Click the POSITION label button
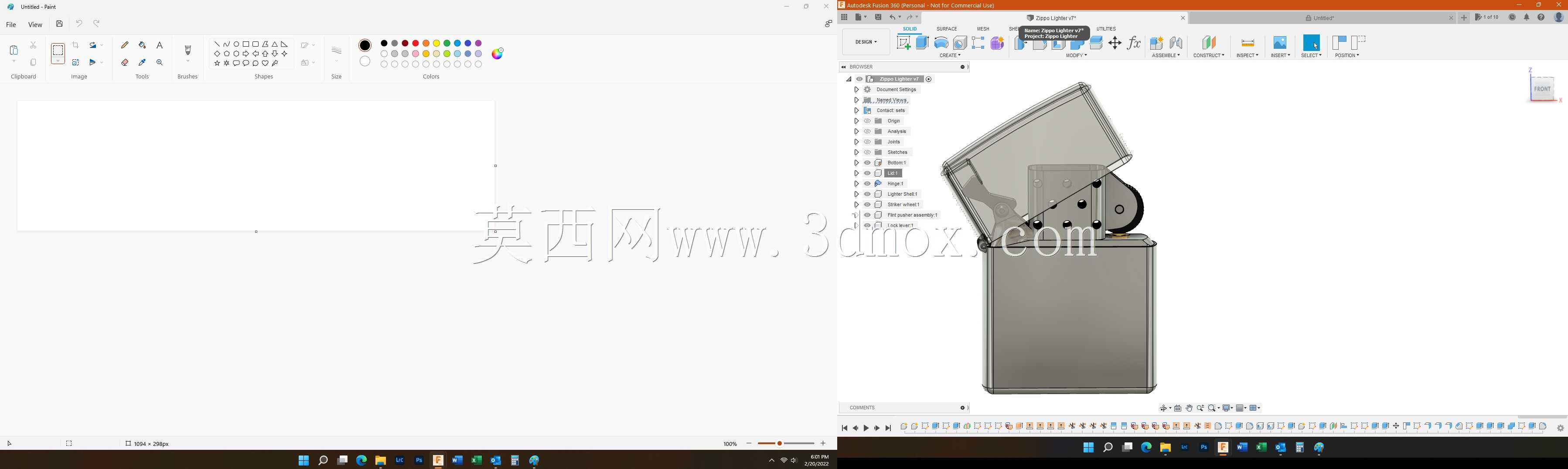 (1347, 55)
